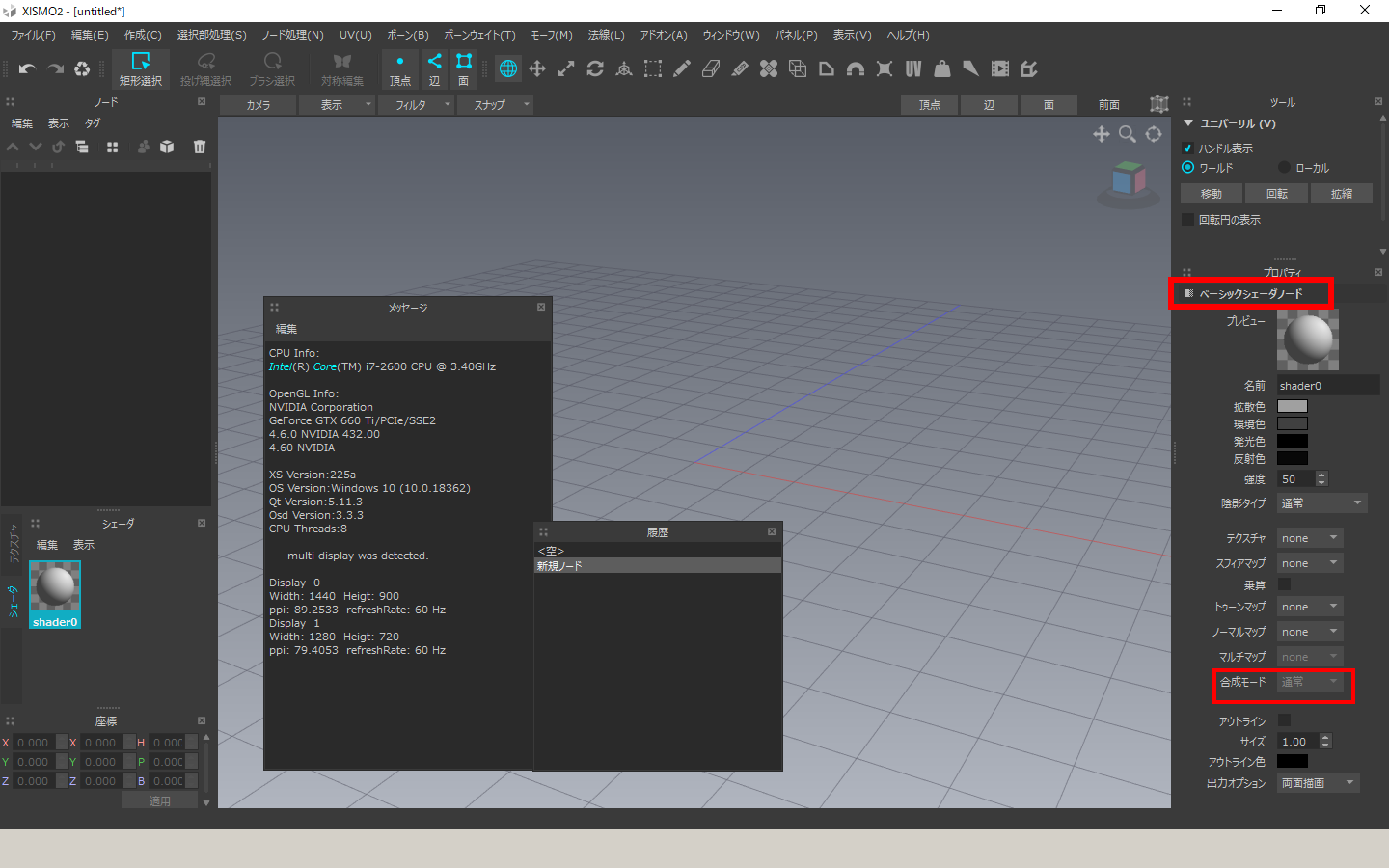Open the 出力オプション 両面描画 dropdown
The width and height of the screenshot is (1389, 868).
point(1319,783)
